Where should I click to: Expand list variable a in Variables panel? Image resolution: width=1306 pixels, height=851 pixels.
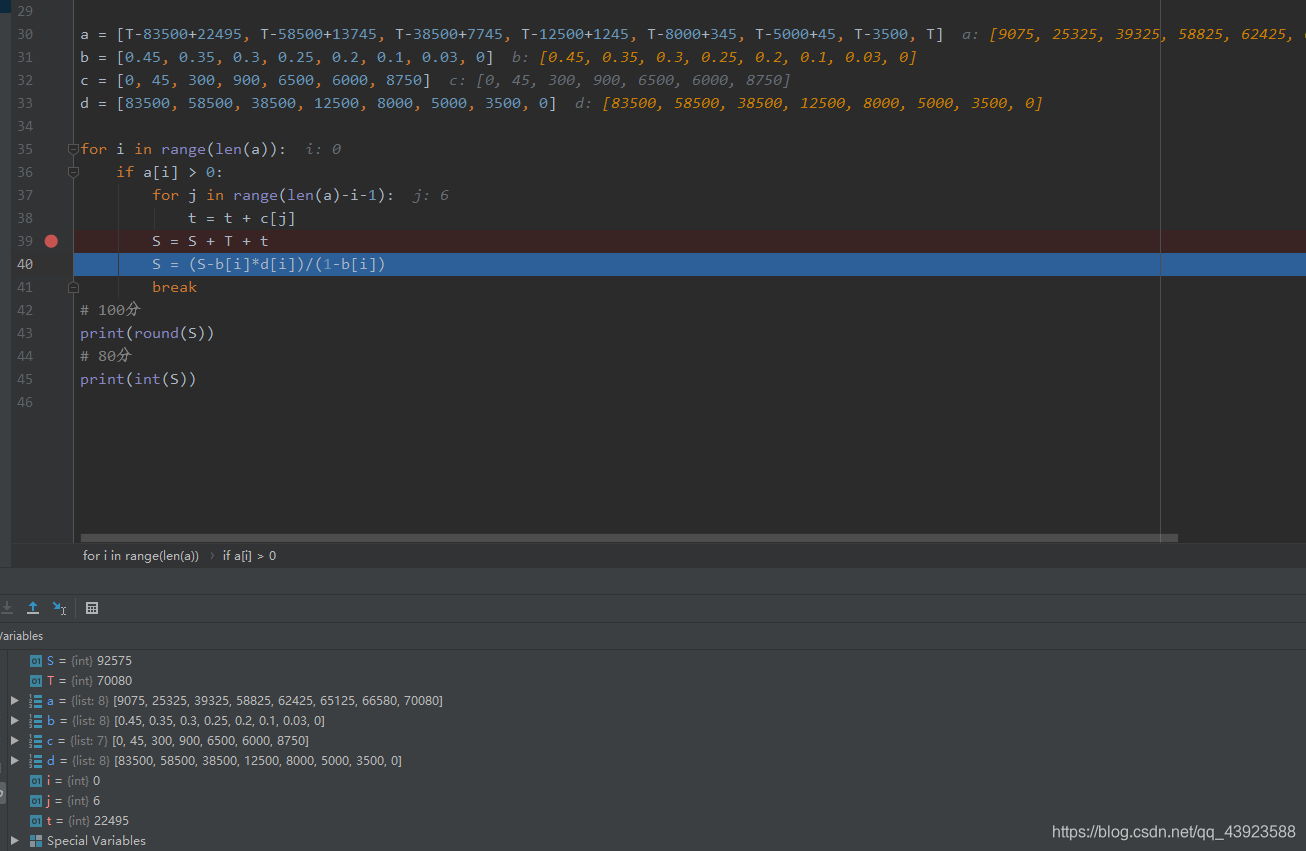coord(14,701)
